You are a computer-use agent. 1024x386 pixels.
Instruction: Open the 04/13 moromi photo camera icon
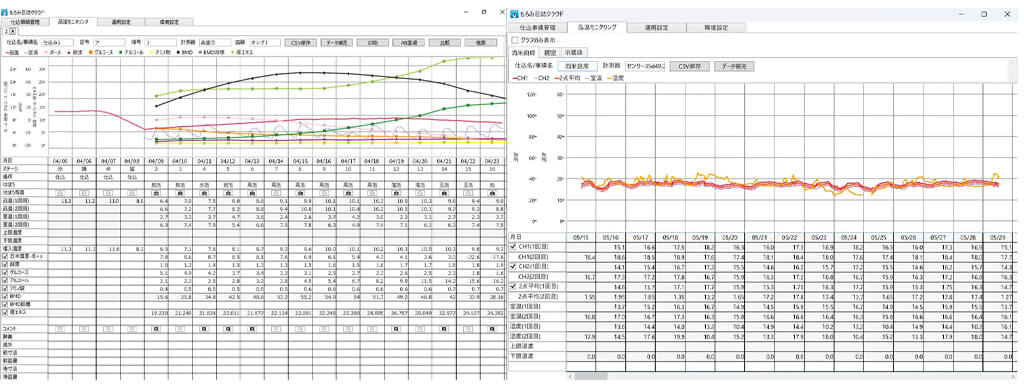[x=252, y=193]
